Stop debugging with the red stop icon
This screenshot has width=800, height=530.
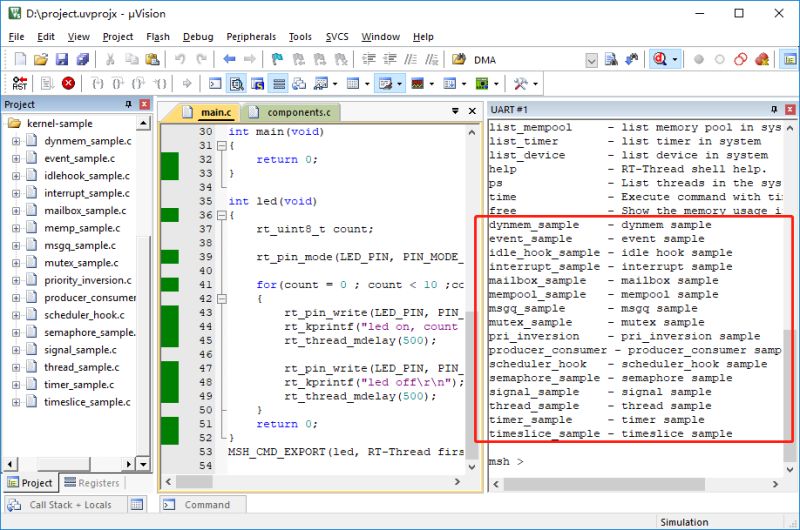68,83
